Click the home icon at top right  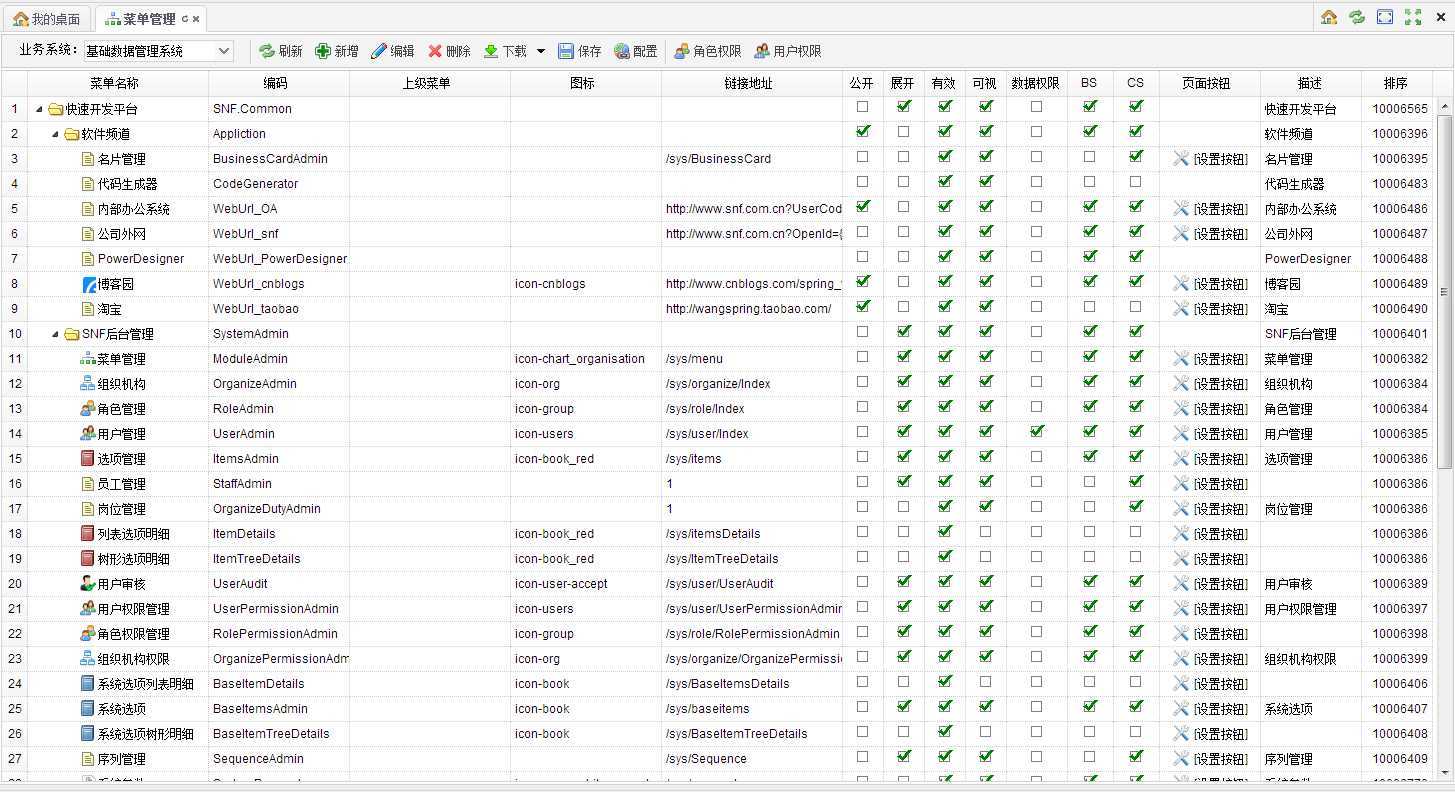tap(1329, 17)
